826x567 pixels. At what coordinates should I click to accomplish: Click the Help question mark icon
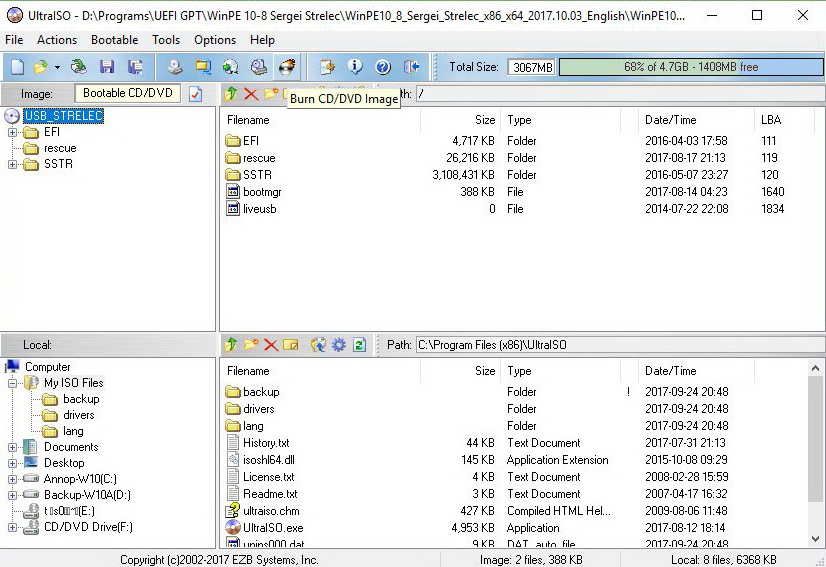click(x=383, y=67)
